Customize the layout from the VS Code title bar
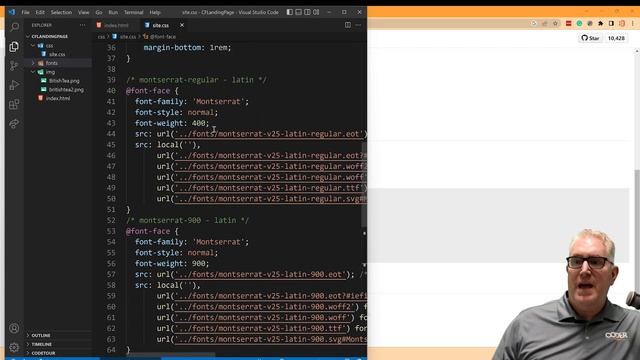640x360 pixels. click(x=316, y=12)
